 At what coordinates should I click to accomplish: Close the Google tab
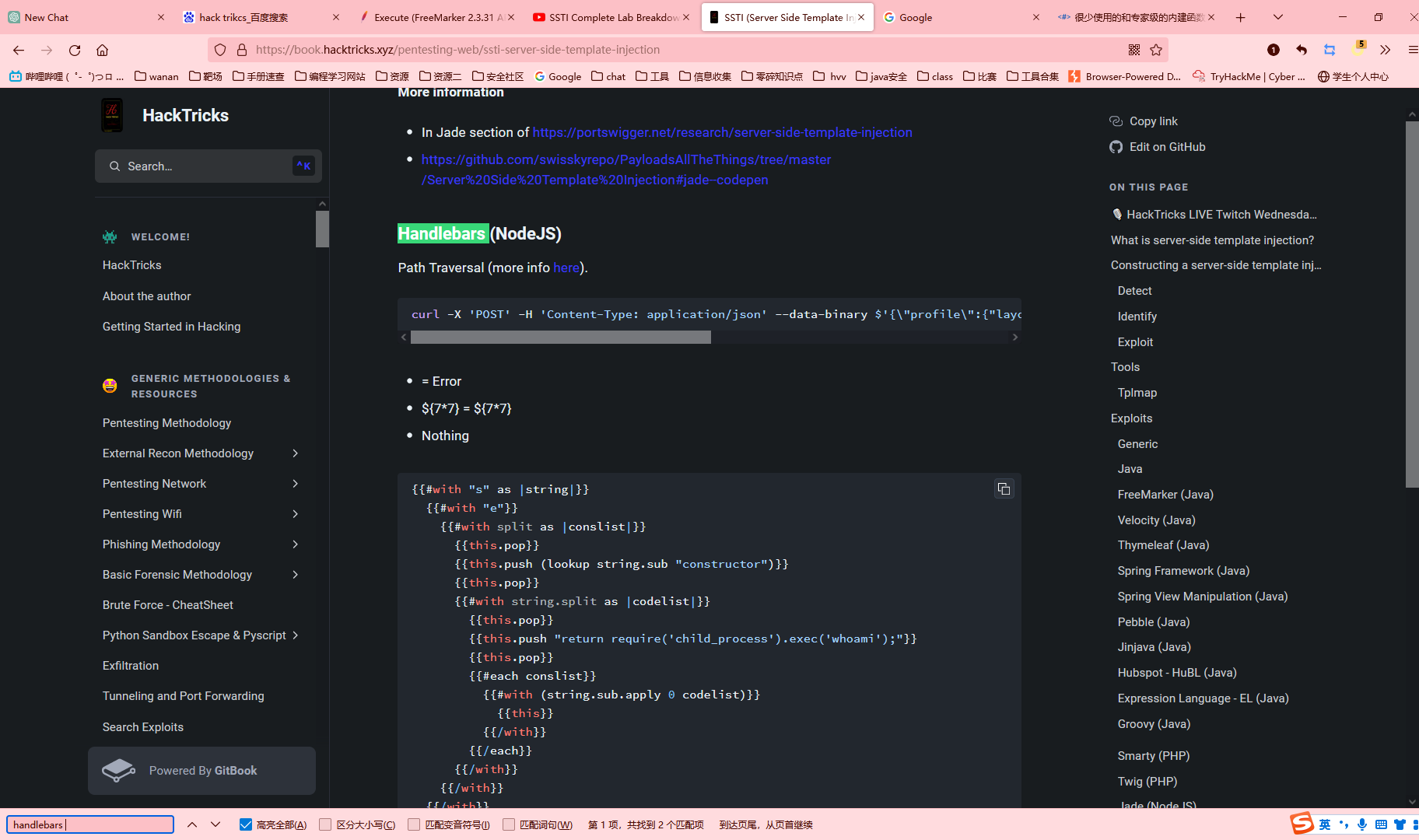[1035, 17]
